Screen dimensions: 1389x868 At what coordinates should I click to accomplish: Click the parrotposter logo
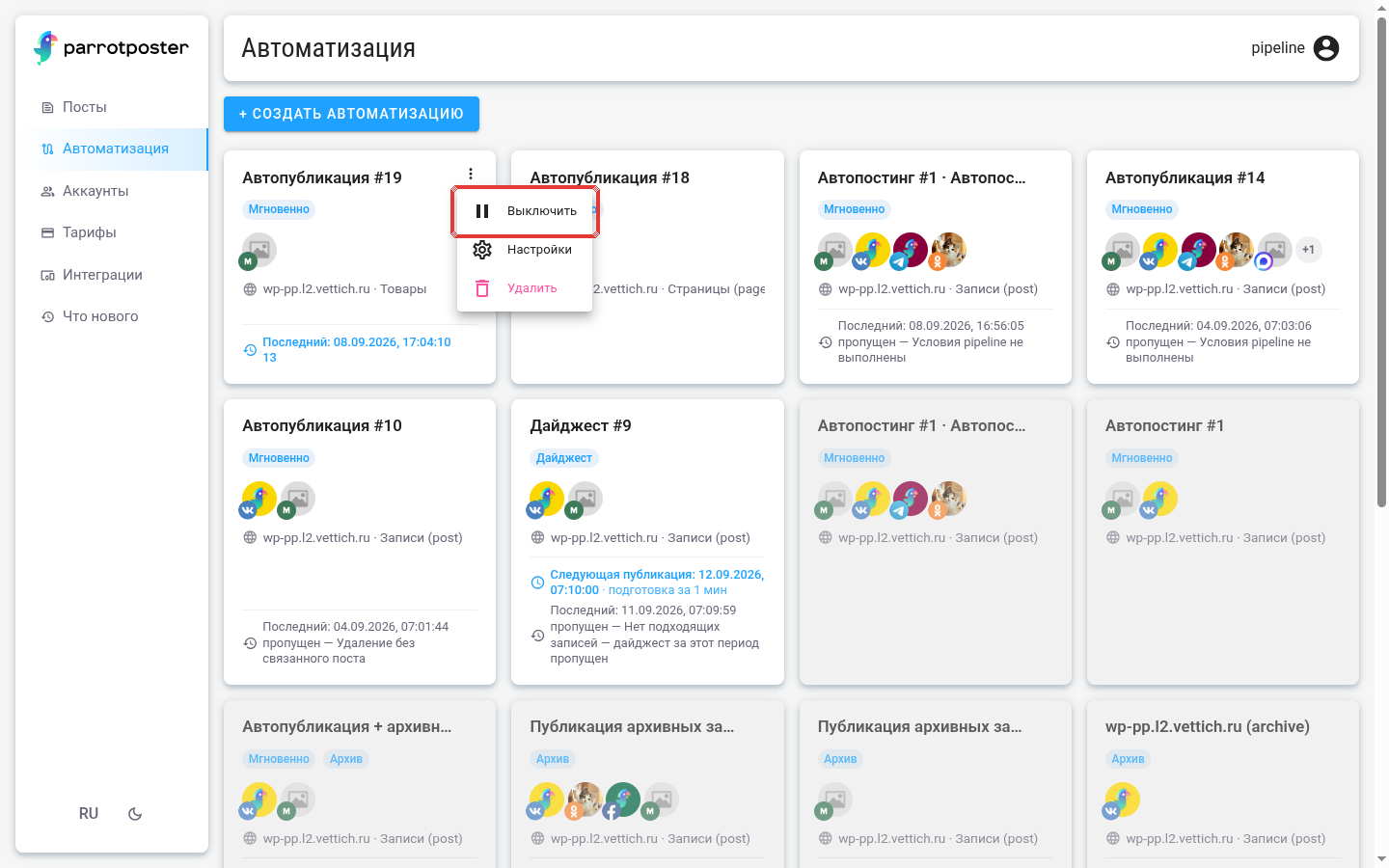tap(112, 47)
